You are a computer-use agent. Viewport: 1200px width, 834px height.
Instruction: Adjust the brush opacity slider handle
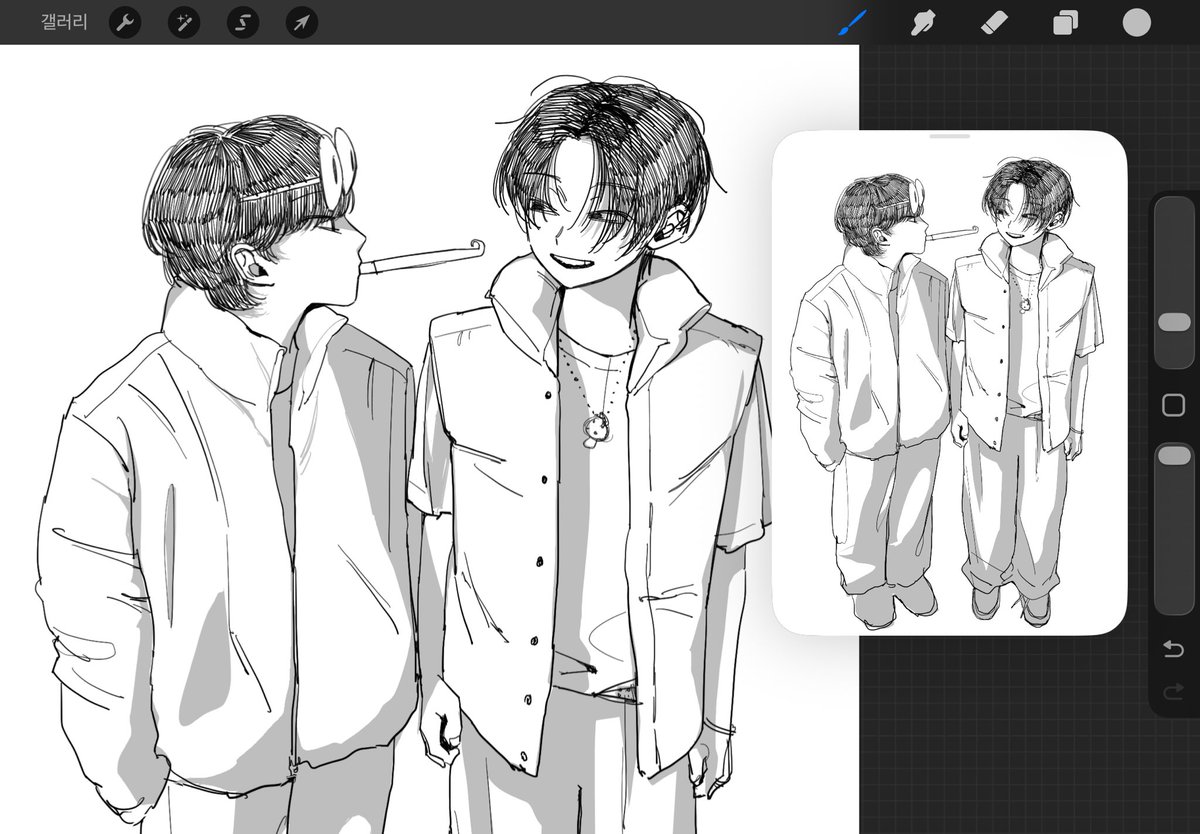(1173, 455)
